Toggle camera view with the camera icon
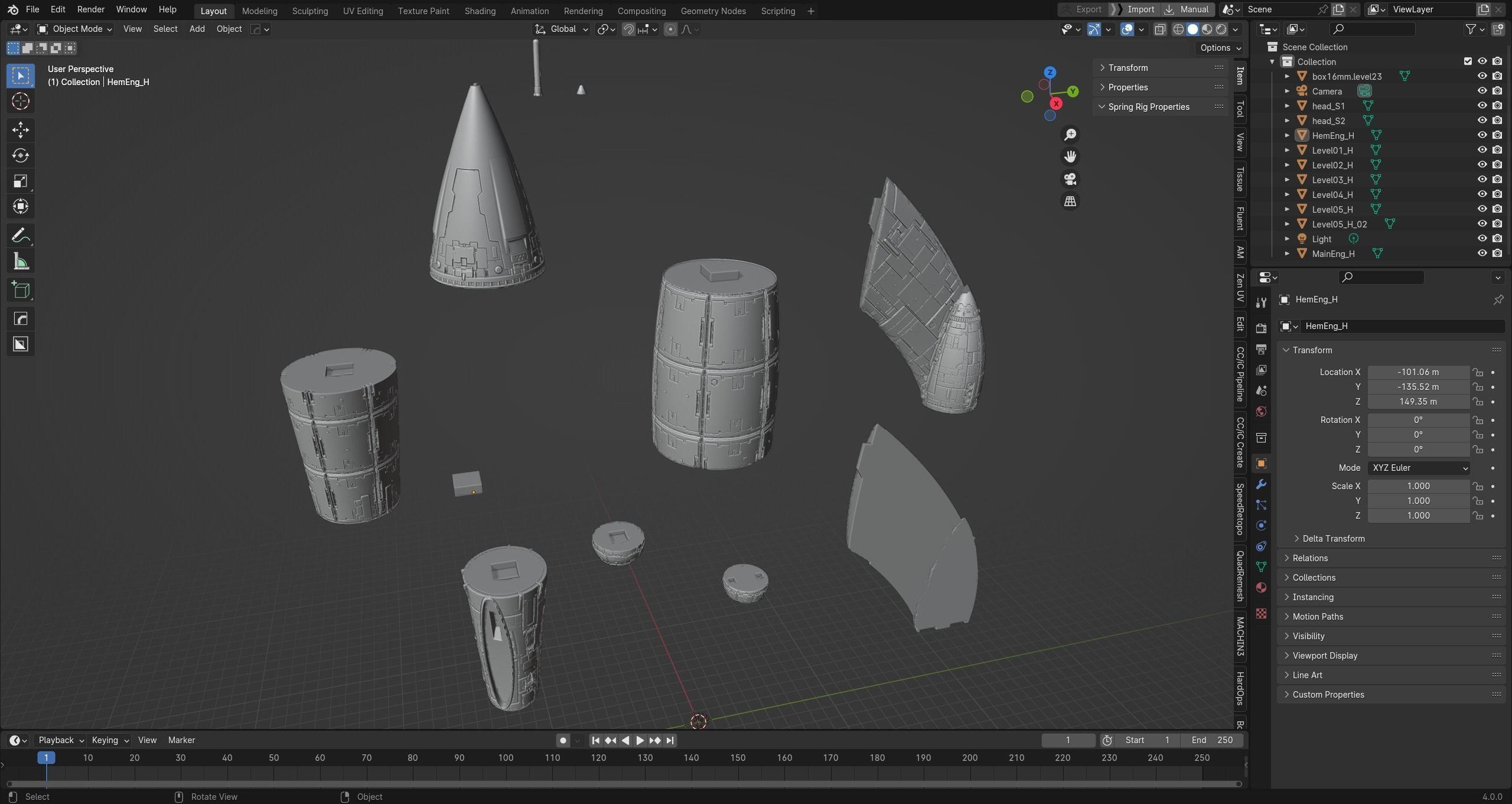This screenshot has width=1512, height=804. tap(1070, 179)
